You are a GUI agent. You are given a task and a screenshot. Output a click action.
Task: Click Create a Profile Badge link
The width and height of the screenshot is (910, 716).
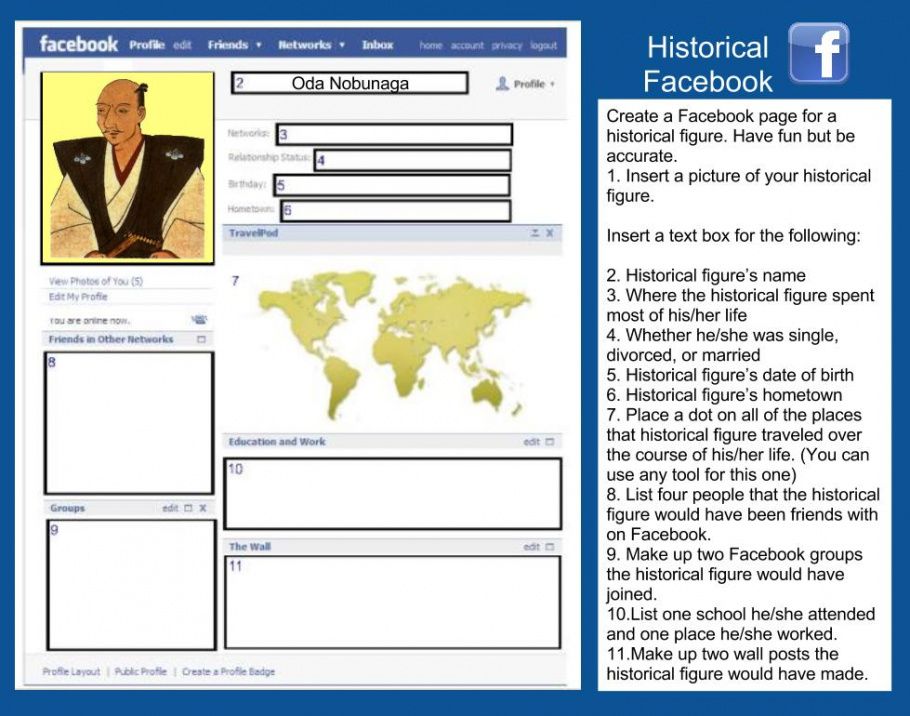coord(229,671)
